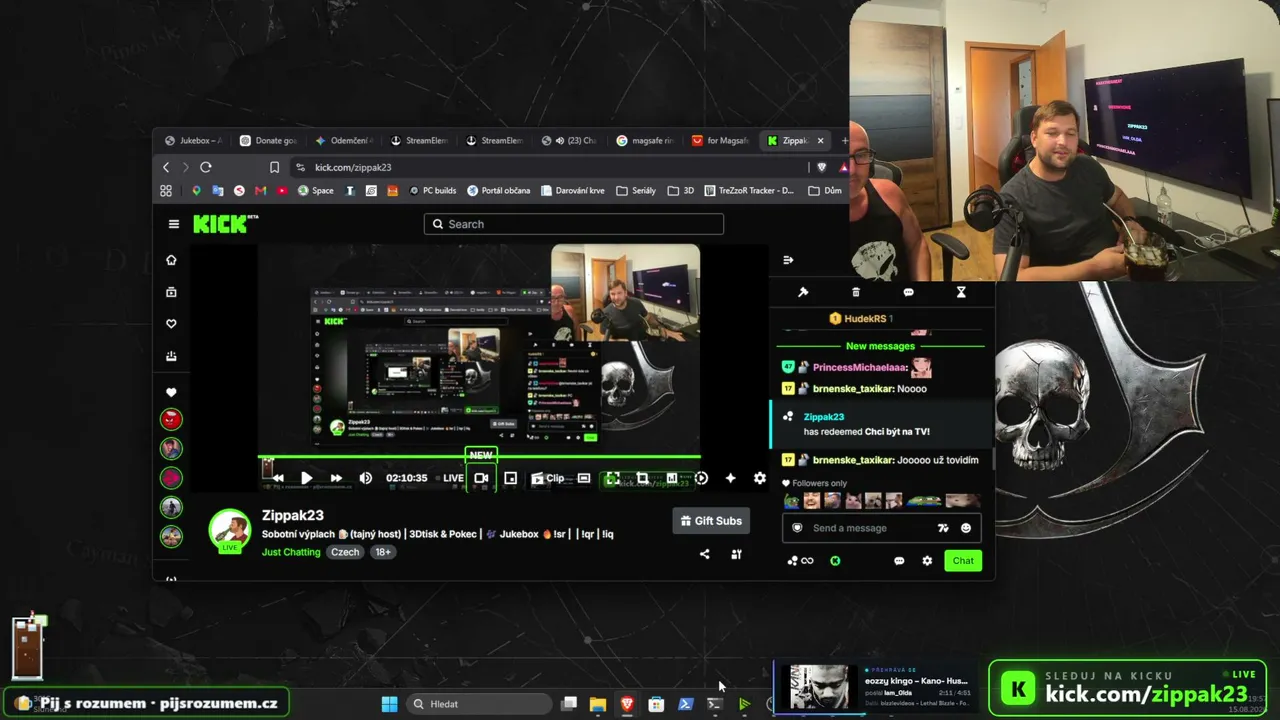
Task: Share the Zippak23 stream
Action: tap(704, 554)
